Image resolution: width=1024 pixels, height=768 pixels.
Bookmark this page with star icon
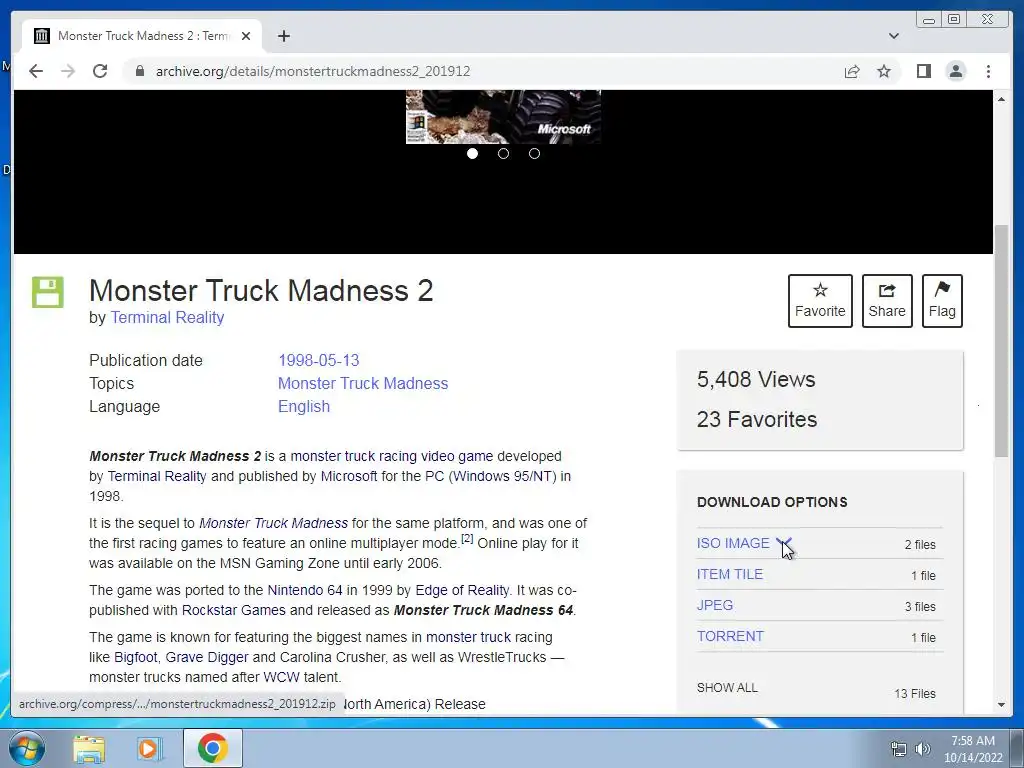(884, 71)
